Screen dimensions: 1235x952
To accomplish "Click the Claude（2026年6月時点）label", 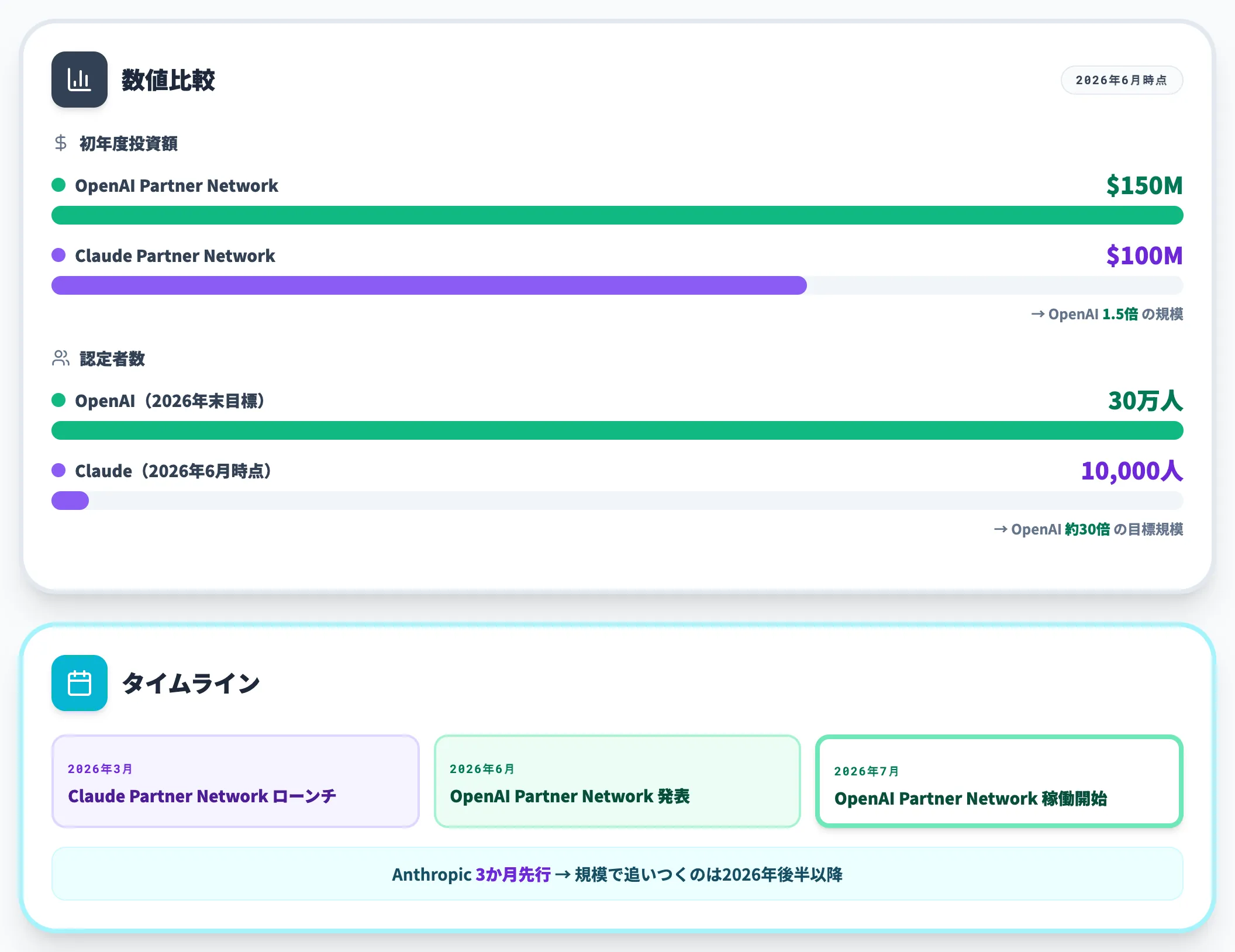I will (173, 471).
